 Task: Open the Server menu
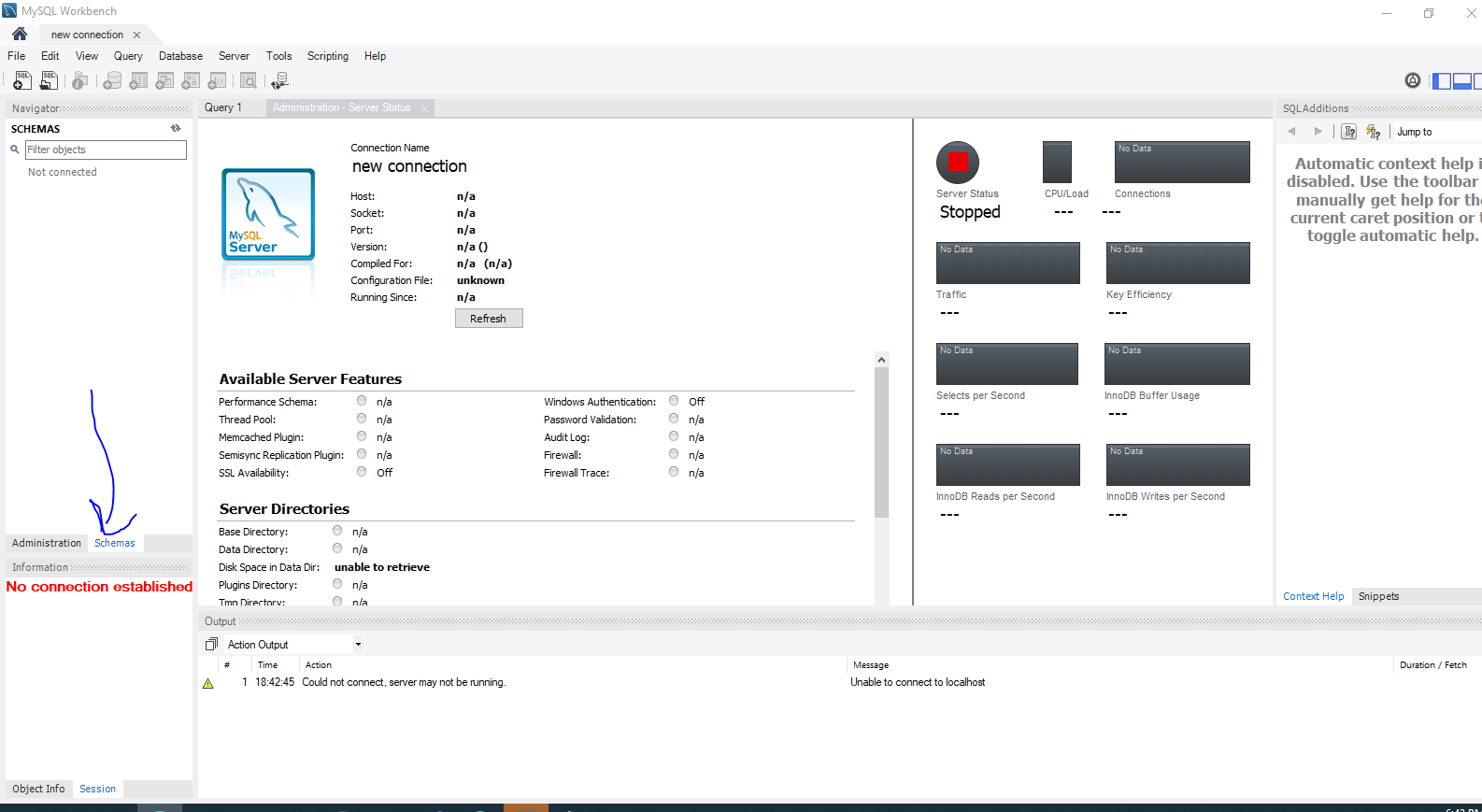pyautogui.click(x=234, y=56)
